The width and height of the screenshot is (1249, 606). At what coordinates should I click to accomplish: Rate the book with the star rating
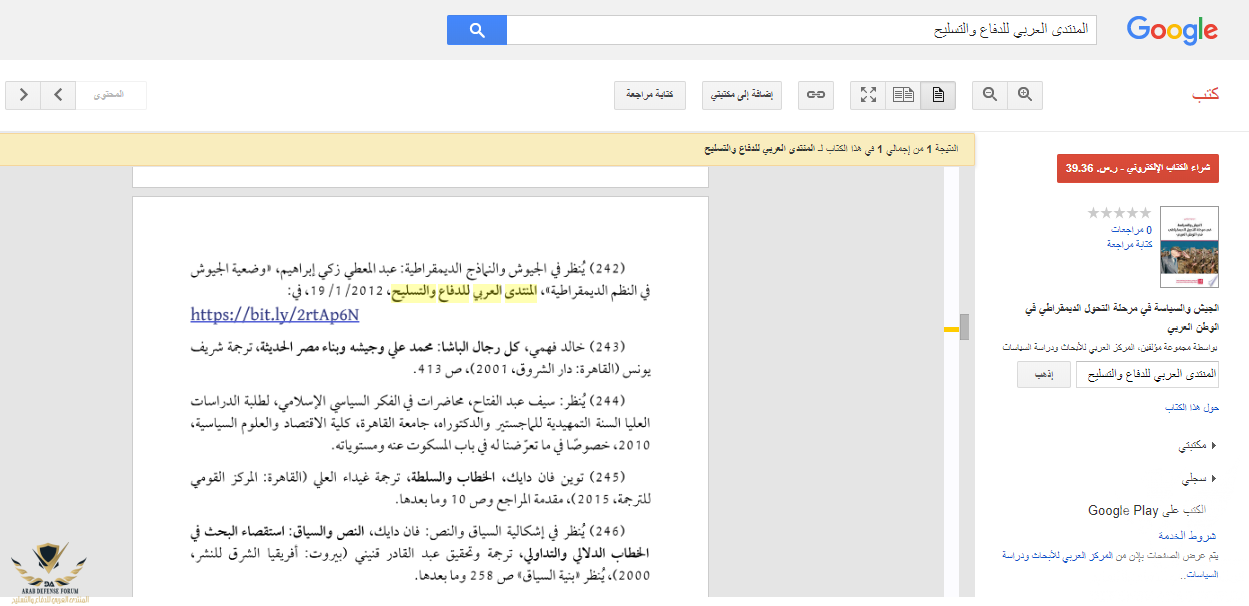coord(1119,213)
